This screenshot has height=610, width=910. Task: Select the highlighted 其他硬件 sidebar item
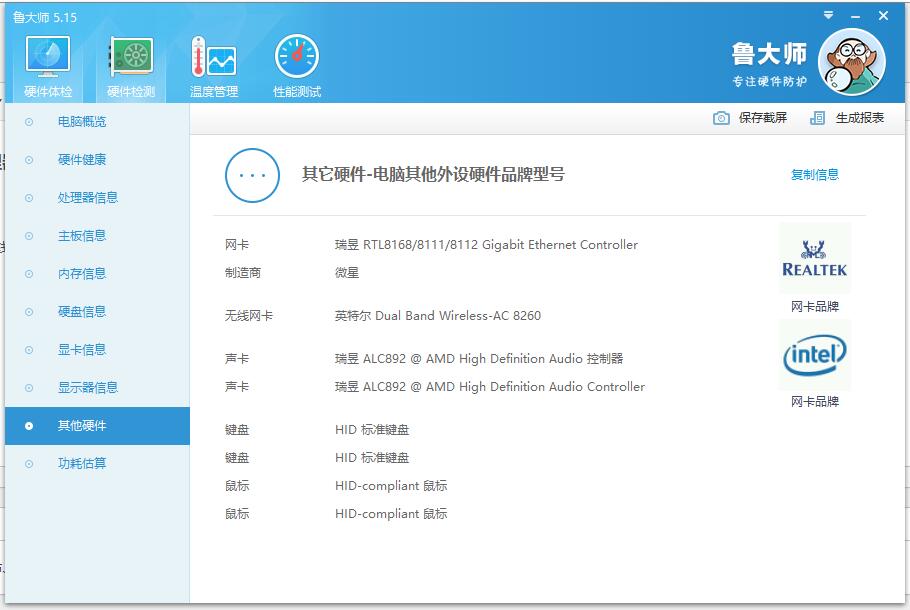tap(98, 425)
